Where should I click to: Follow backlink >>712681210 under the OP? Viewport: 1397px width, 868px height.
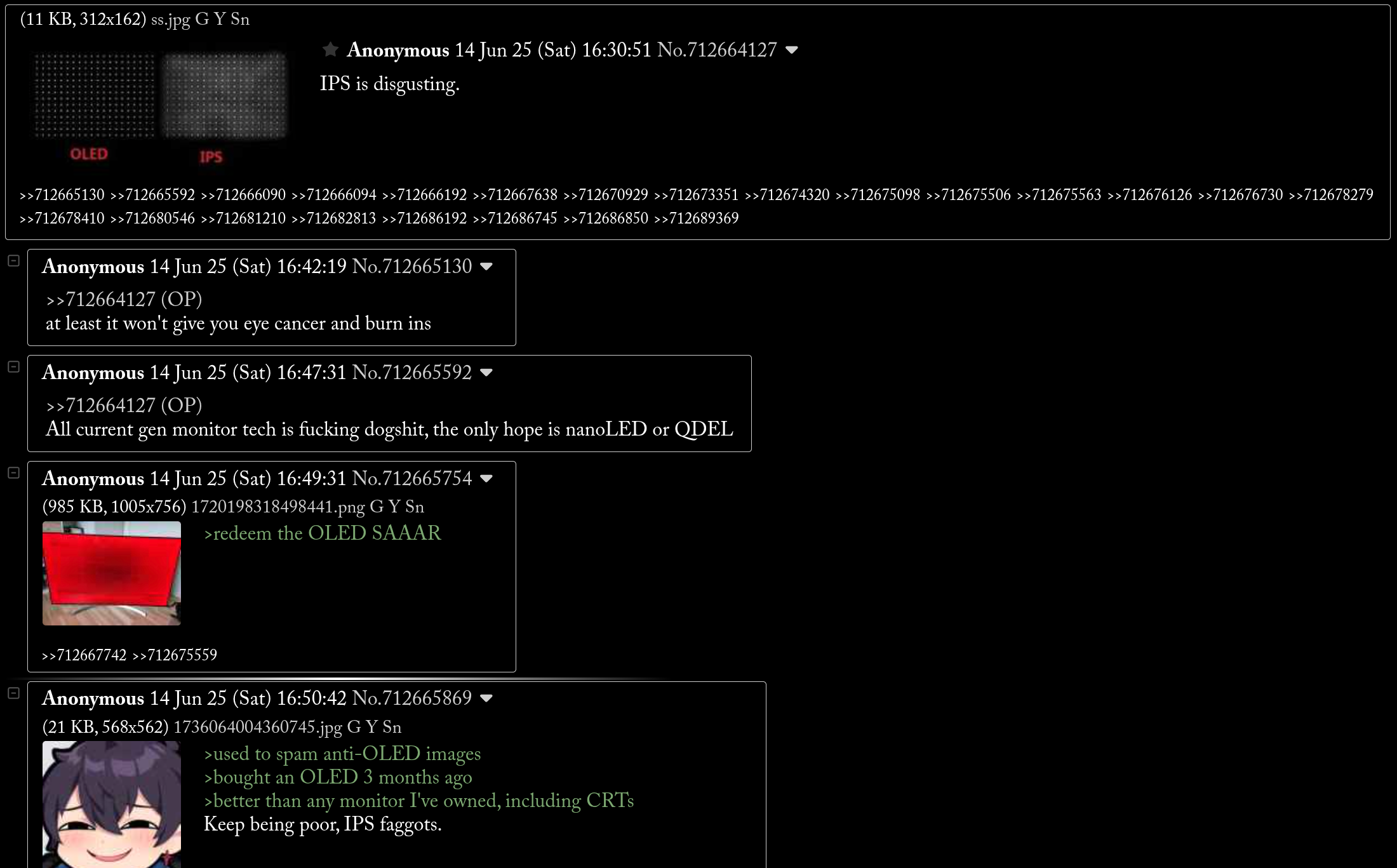(x=243, y=218)
